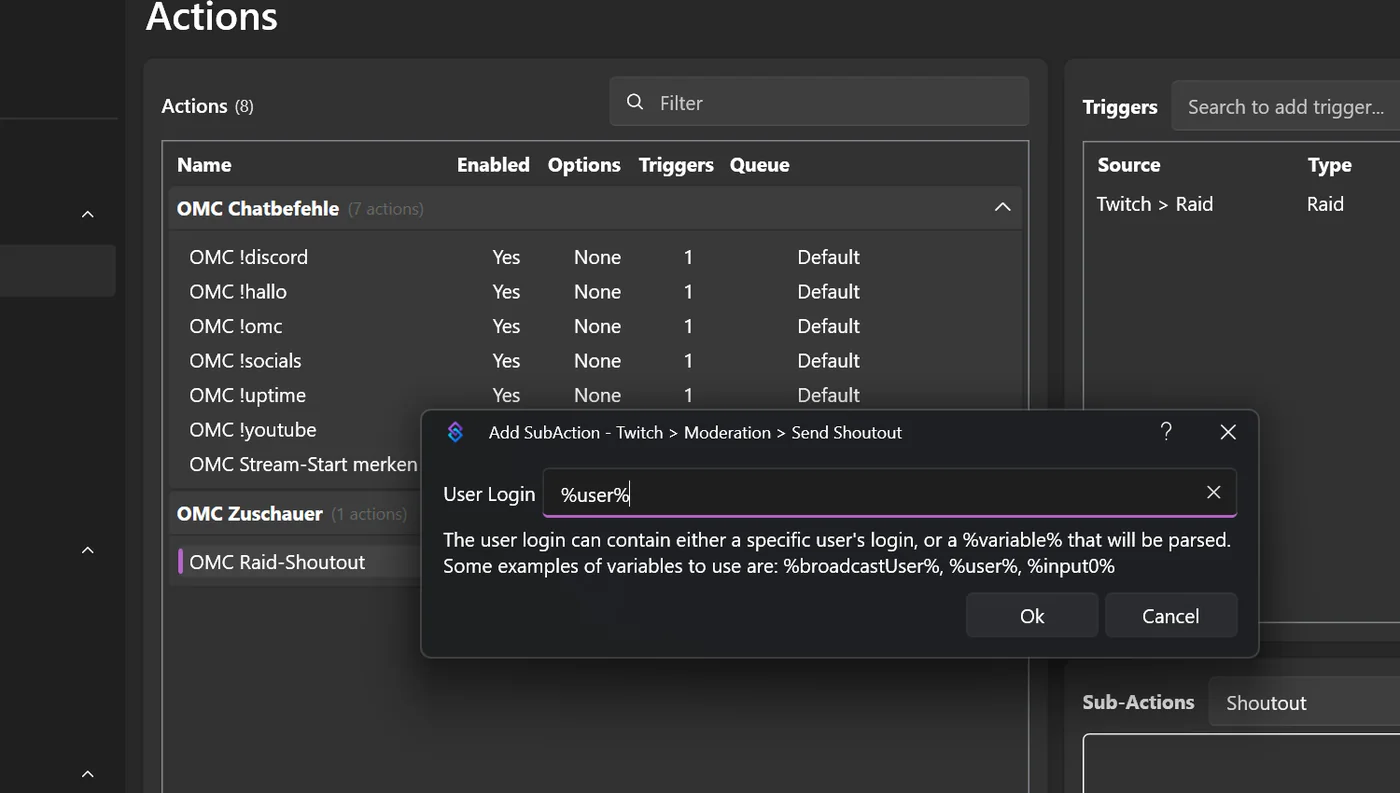The width and height of the screenshot is (1400, 793).
Task: Click the Yes cell for OMC !discord
Action: click(x=506, y=257)
